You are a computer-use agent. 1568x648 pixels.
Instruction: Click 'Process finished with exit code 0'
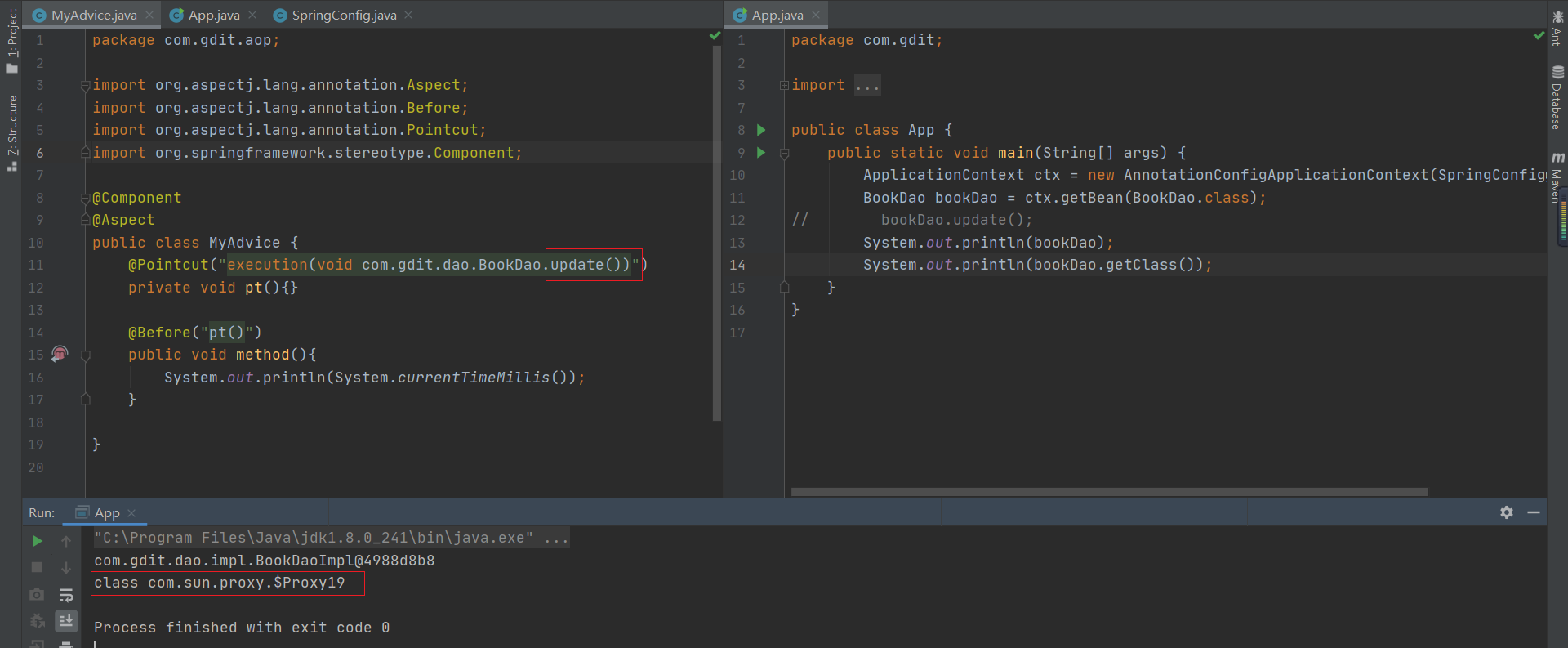[242, 628]
